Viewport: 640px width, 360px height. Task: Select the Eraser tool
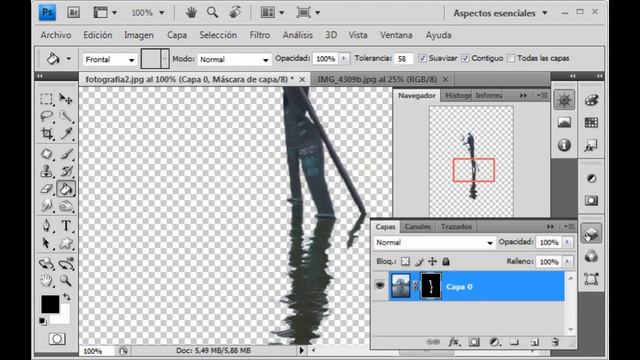47,189
